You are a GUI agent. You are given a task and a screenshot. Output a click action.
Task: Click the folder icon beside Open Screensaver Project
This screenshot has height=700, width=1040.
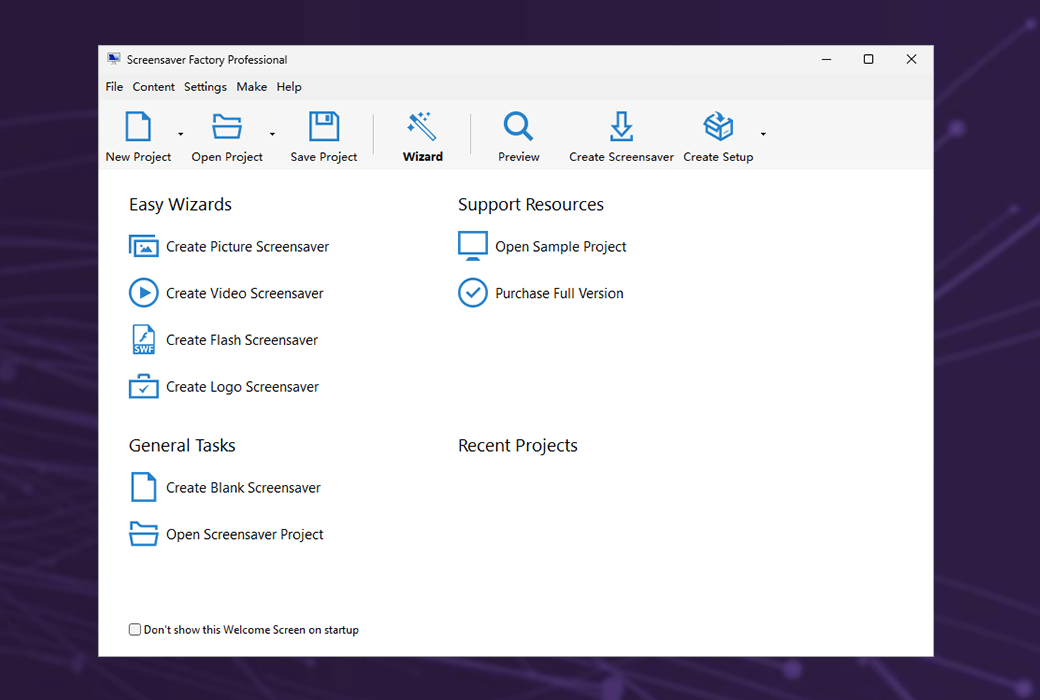tap(143, 533)
